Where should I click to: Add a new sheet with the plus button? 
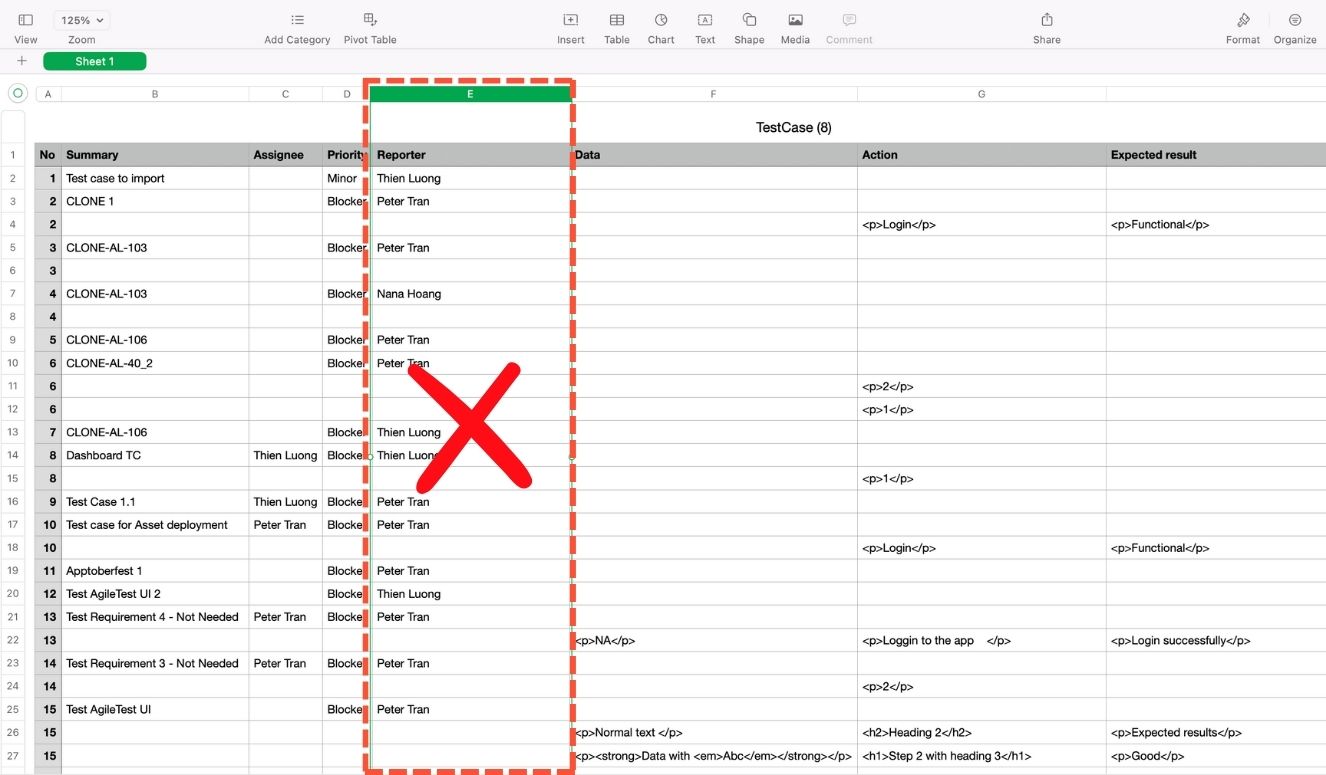tap(22, 62)
